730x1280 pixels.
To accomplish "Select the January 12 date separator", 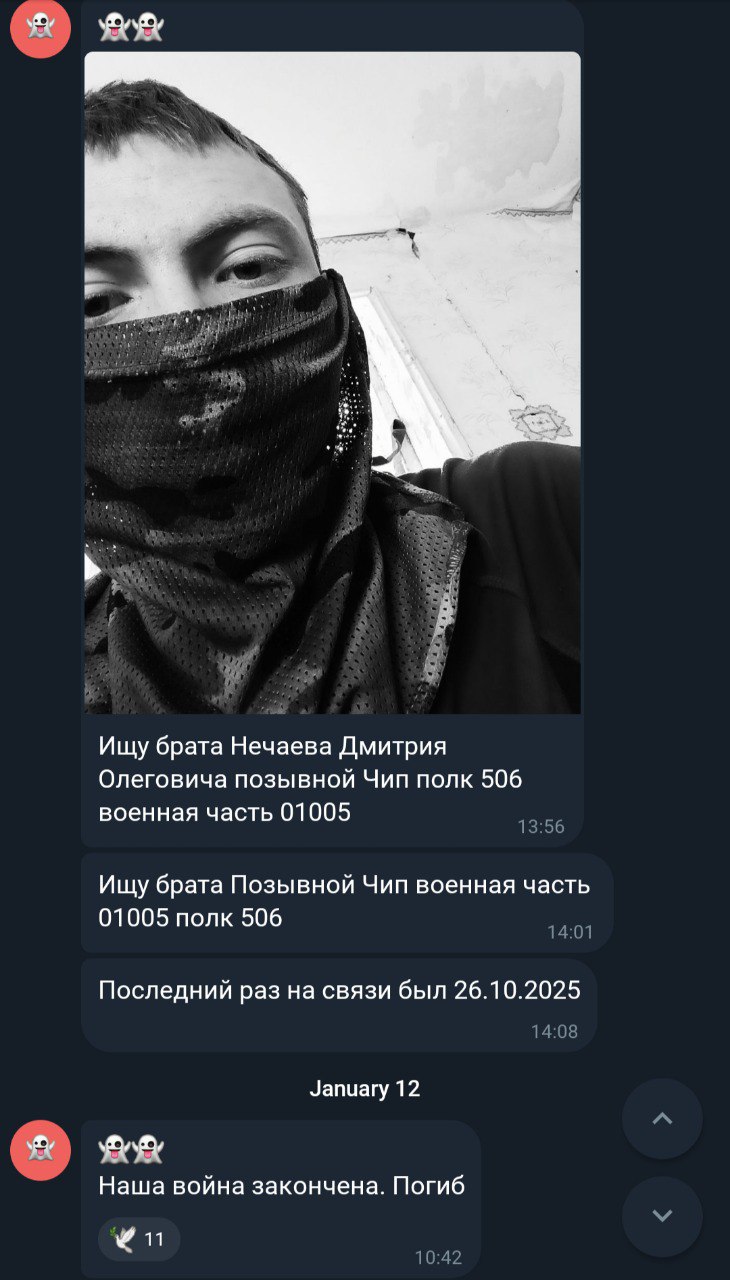I will 365,1089.
